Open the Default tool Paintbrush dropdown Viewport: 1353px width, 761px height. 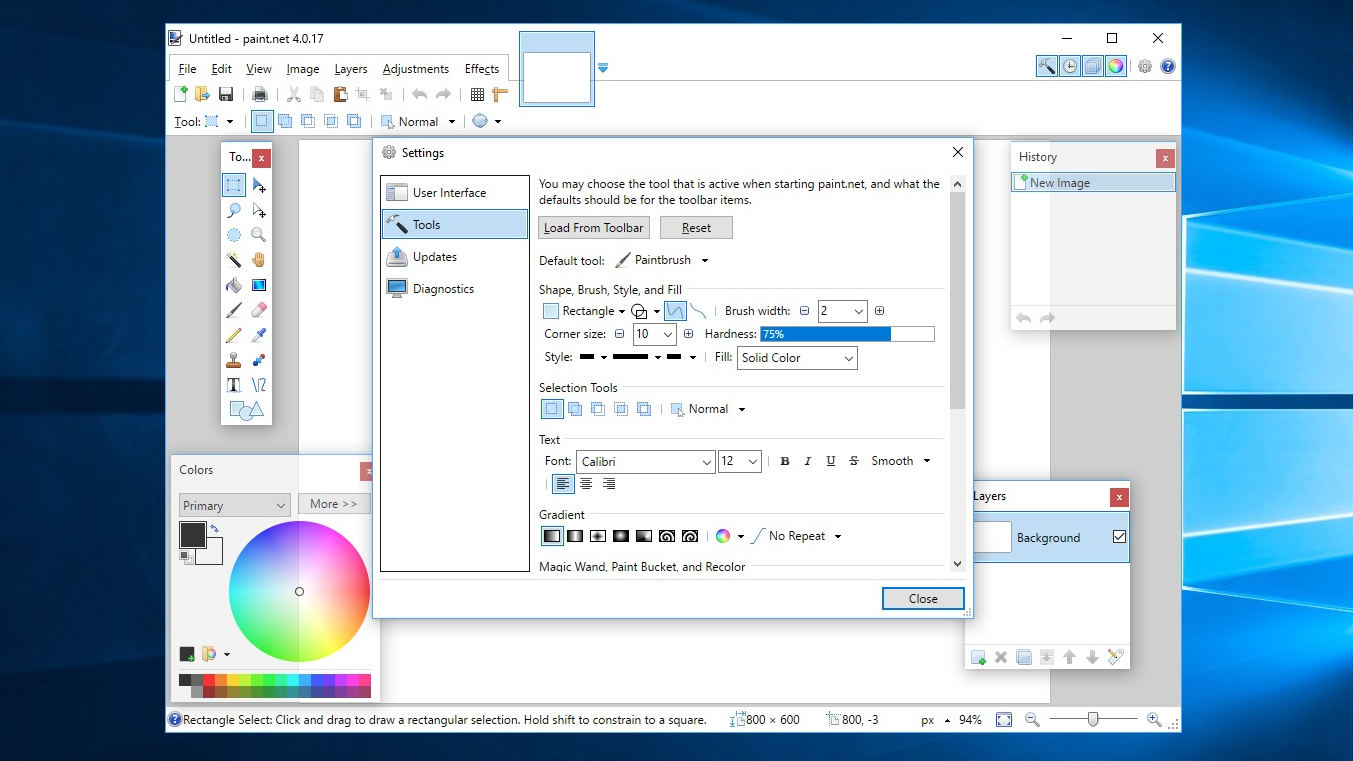click(662, 261)
